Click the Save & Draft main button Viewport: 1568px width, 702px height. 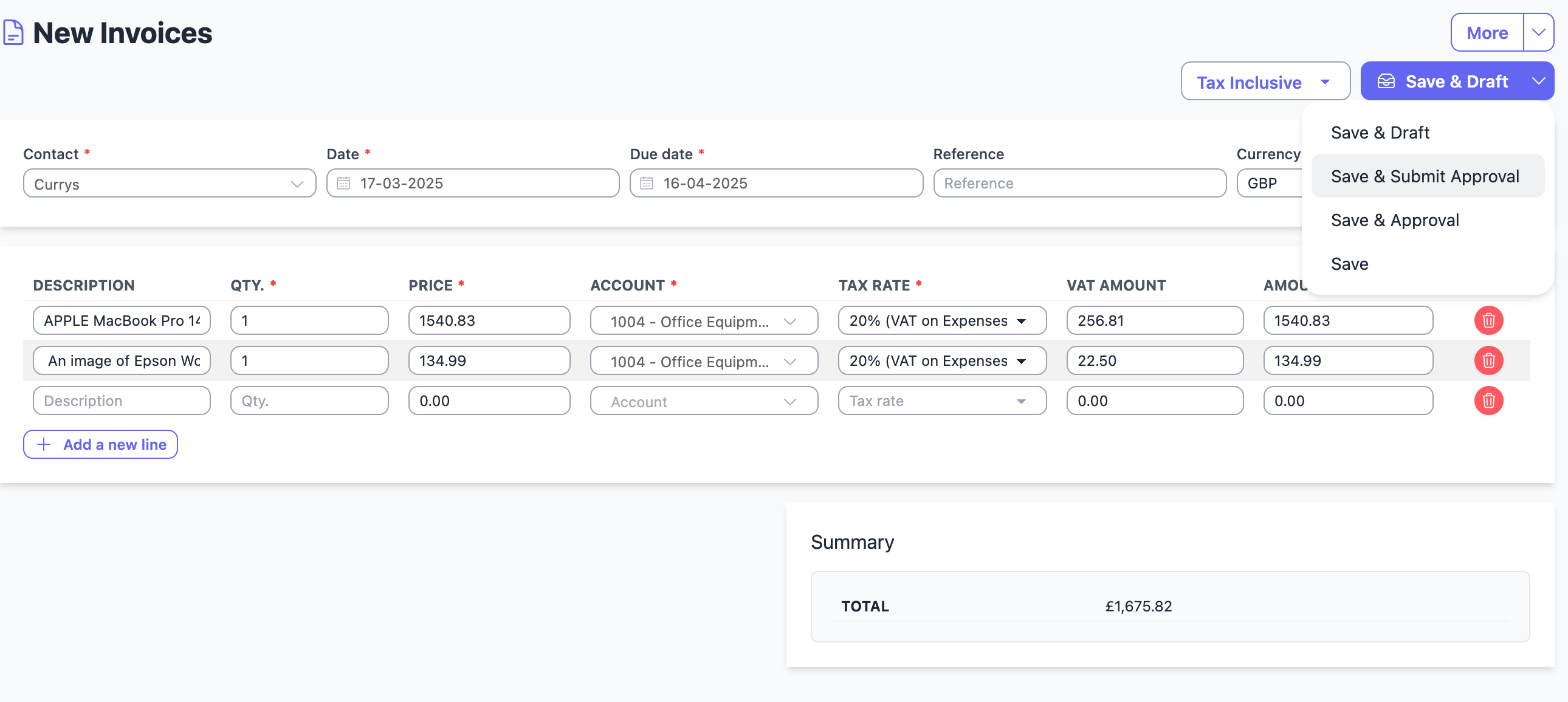1443,81
